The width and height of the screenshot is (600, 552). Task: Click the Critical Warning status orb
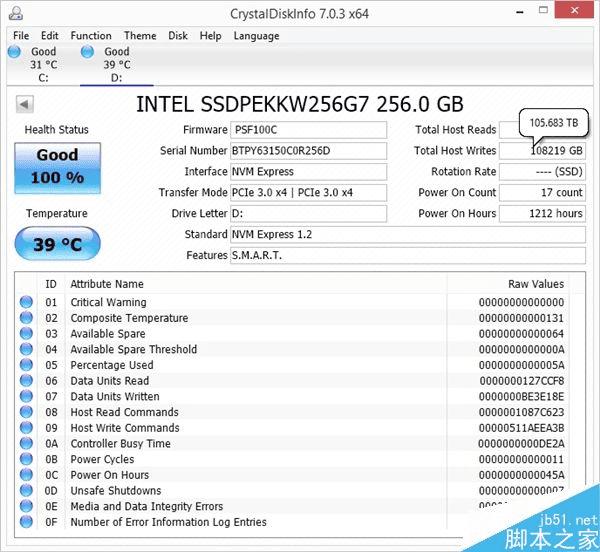coord(26,302)
